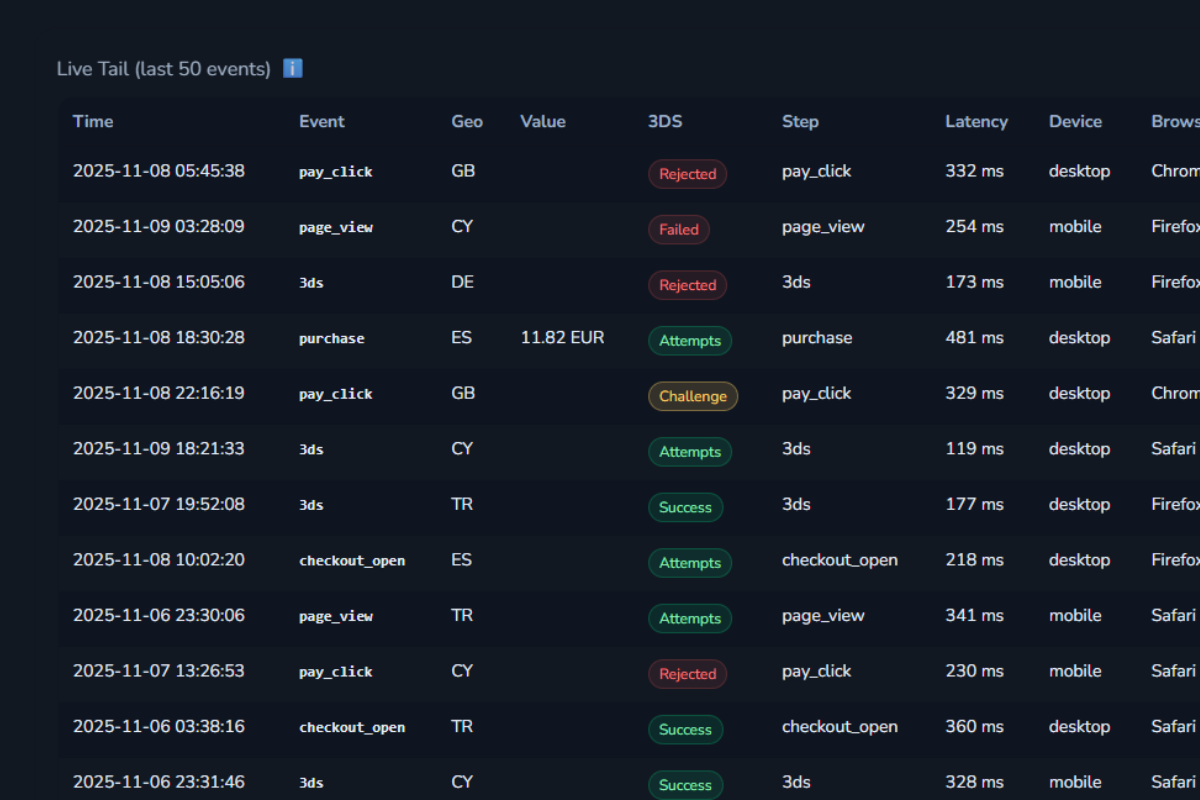Viewport: 1200px width, 800px height.
Task: Click the Rejected badge on the pay_click row
Action: click(x=687, y=173)
